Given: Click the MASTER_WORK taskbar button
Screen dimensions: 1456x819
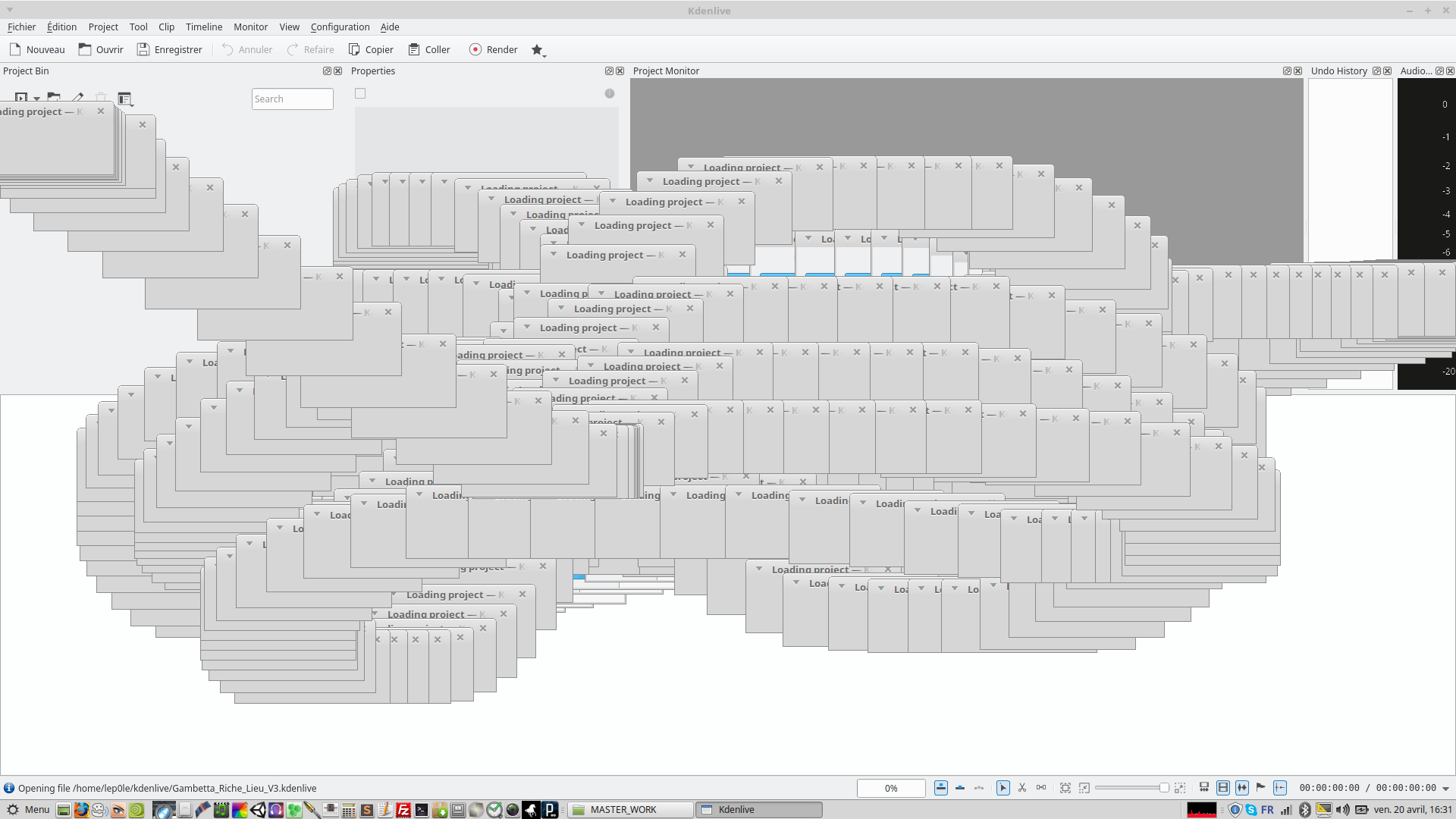Looking at the screenshot, I should 629,809.
